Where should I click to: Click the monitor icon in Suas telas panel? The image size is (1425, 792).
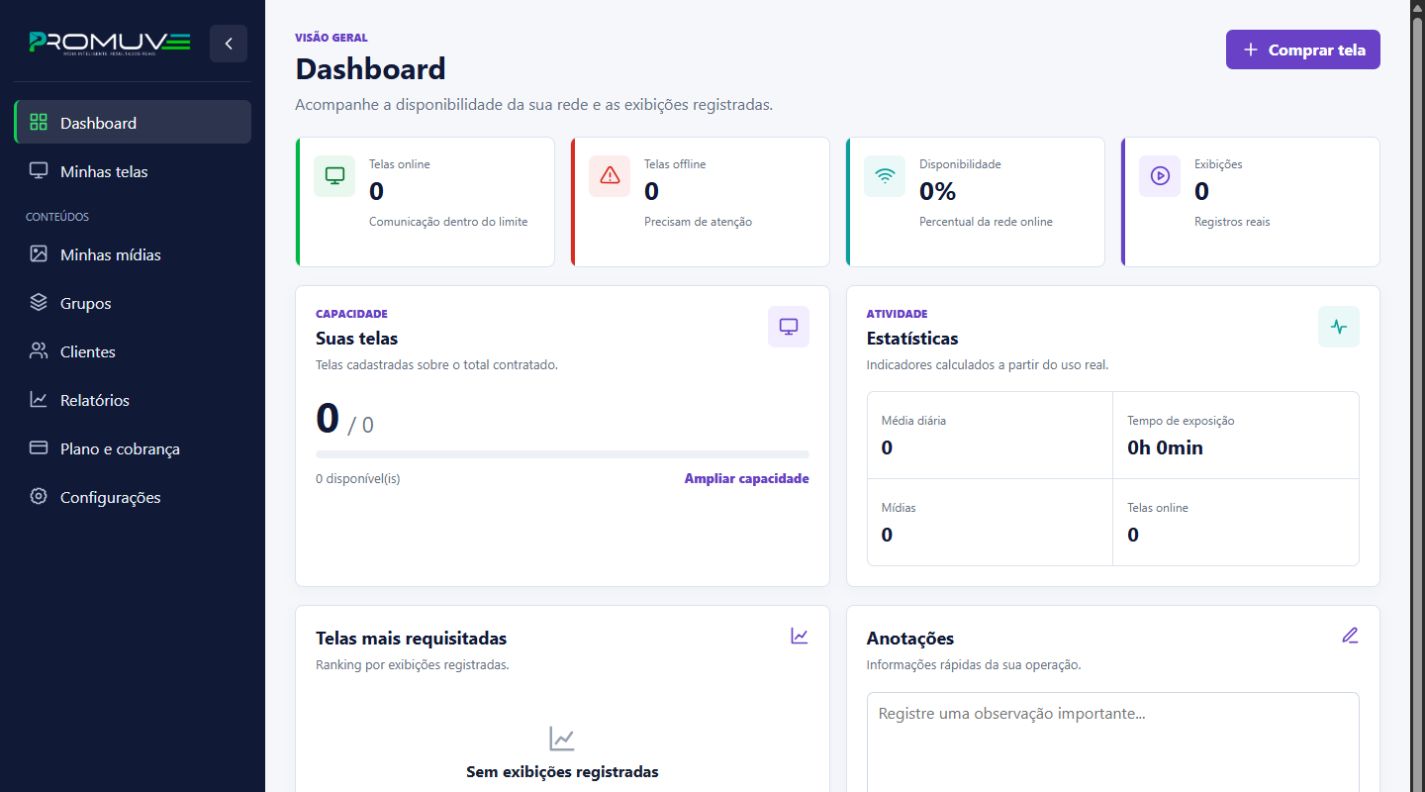tap(788, 327)
